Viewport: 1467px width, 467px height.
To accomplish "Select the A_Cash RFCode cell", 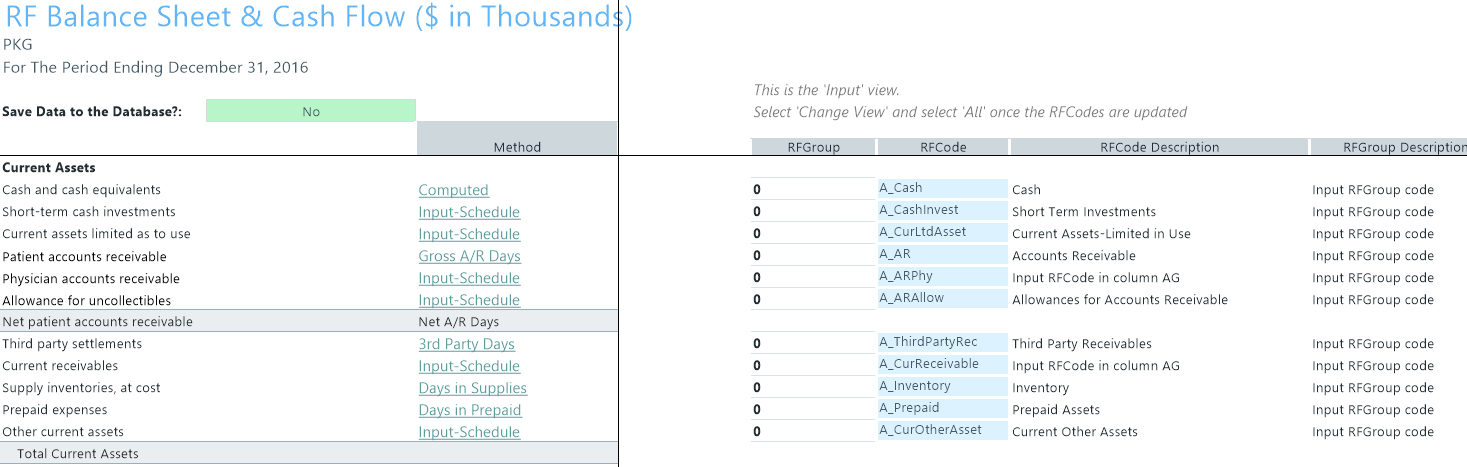I will [943, 188].
